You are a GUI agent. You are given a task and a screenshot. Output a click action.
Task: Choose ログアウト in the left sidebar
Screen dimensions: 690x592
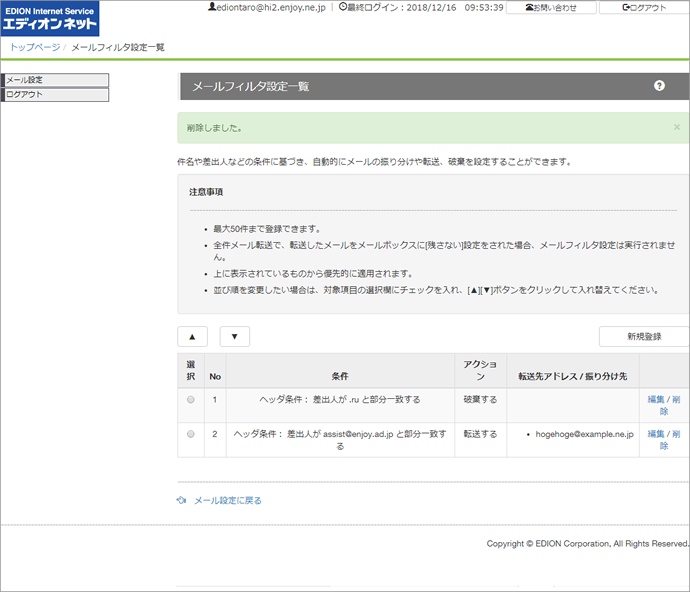(55, 94)
